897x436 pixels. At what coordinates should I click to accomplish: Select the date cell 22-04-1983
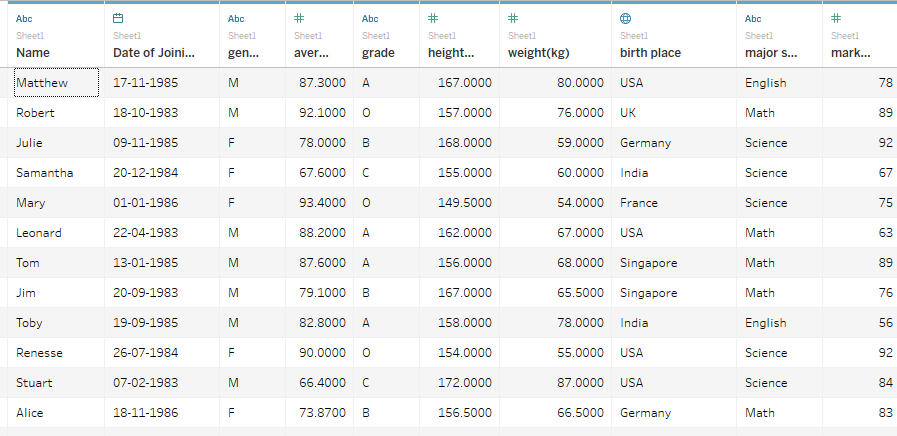tap(145, 233)
